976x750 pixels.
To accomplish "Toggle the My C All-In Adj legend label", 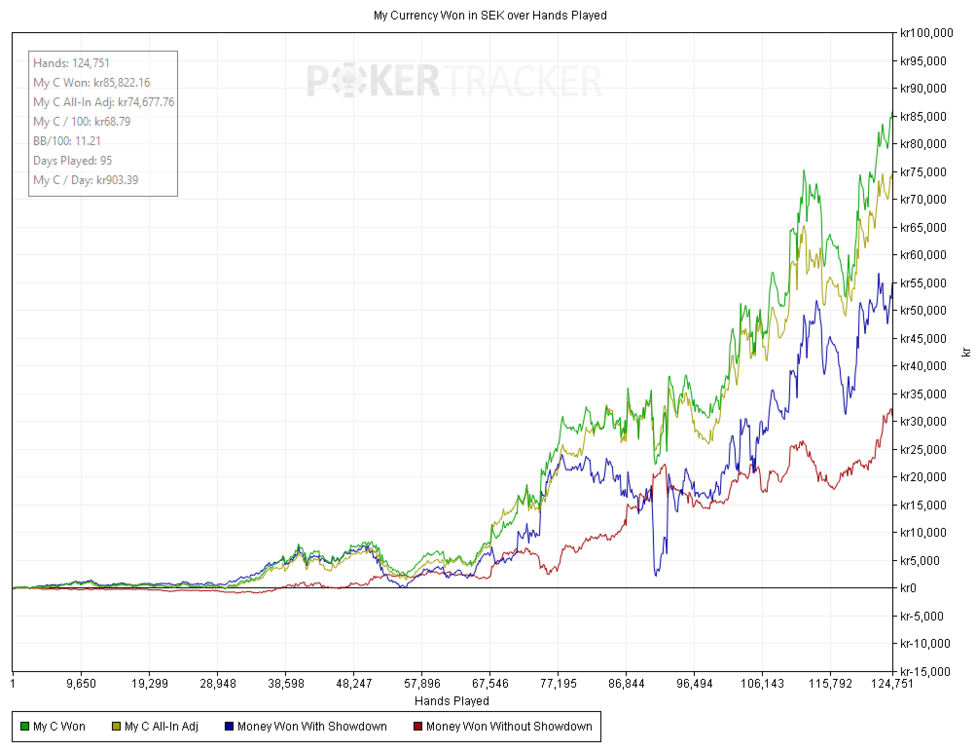I will [161, 727].
